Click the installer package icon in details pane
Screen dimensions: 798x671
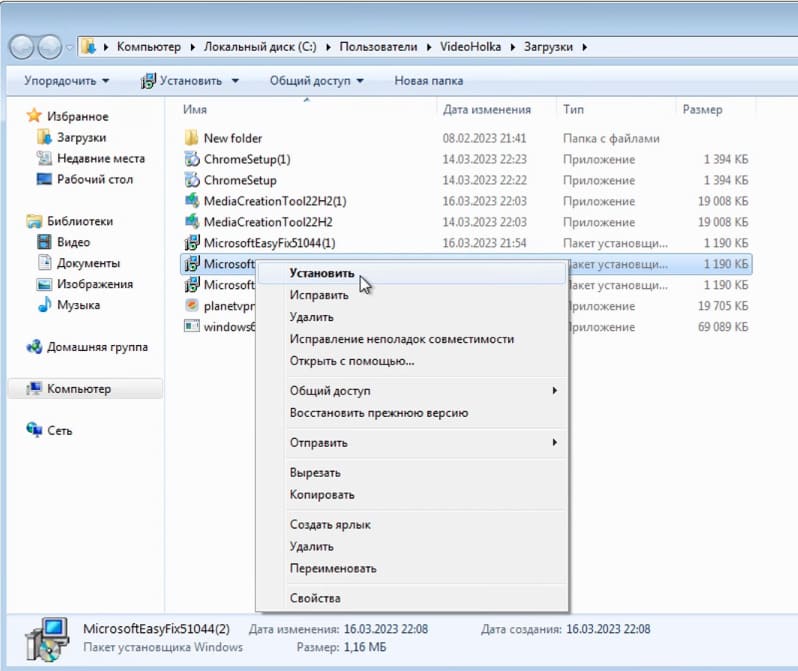[47, 639]
